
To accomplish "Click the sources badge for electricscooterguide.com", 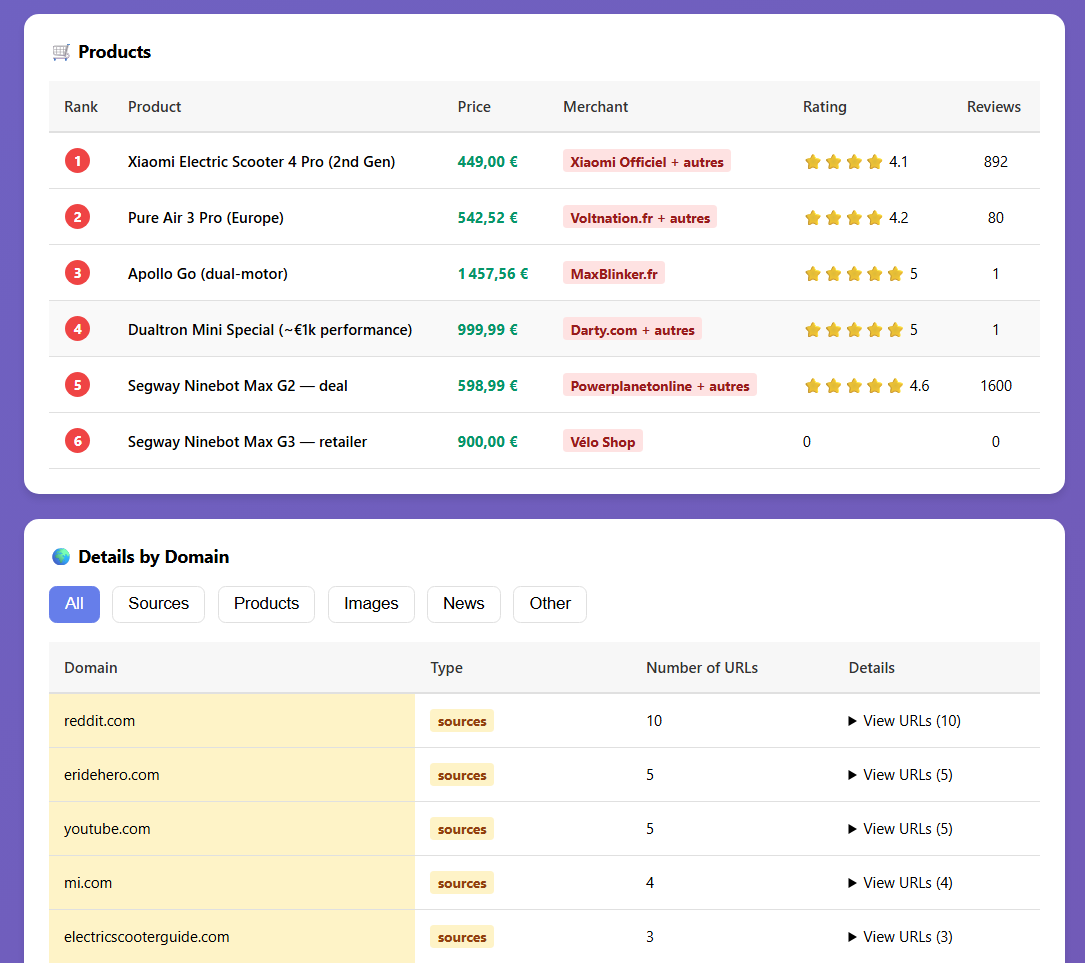I will click(x=461, y=936).
